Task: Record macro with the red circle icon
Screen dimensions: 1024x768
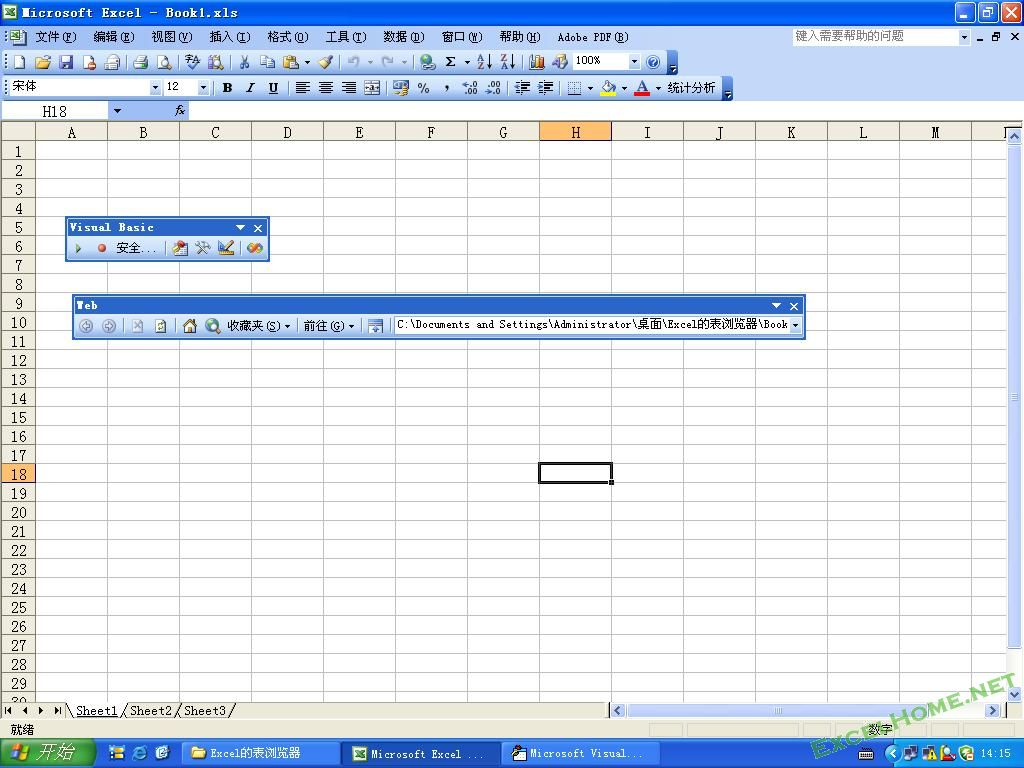Action: pyautogui.click(x=101, y=248)
